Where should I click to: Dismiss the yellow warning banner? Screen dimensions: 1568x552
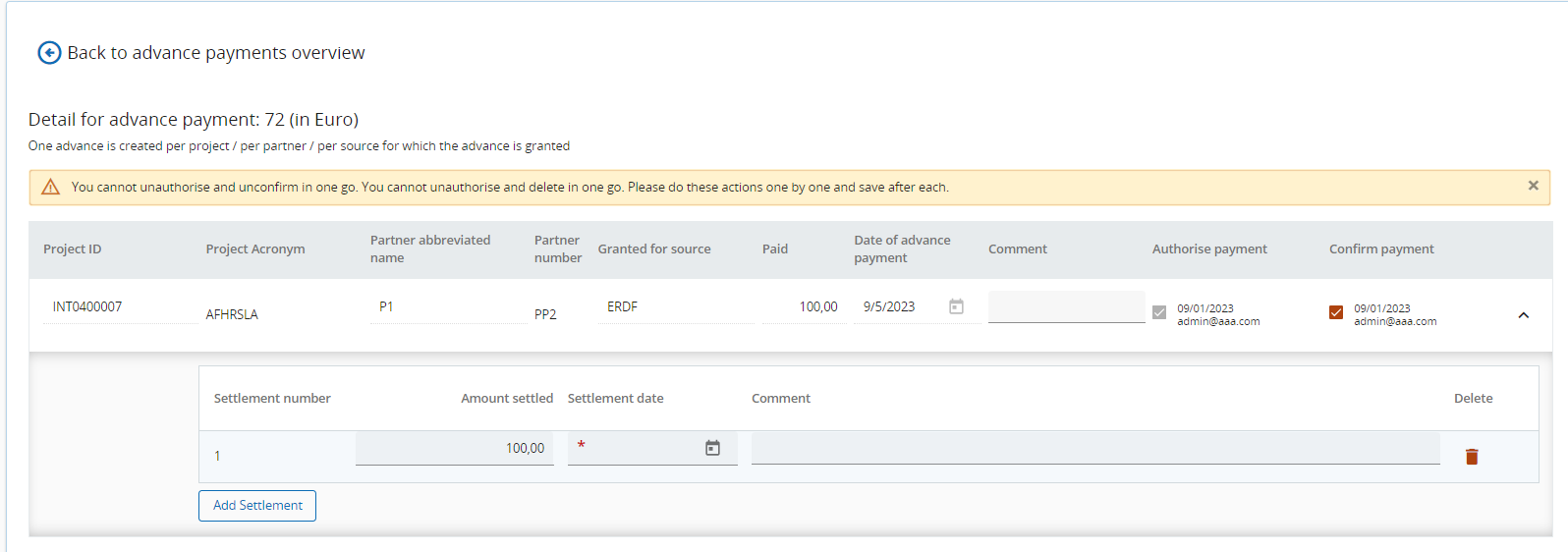[x=1533, y=186]
